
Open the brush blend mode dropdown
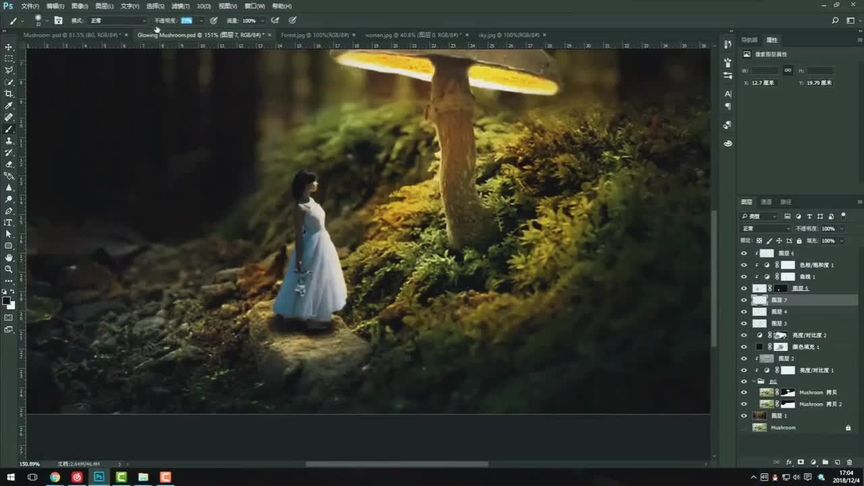[x=118, y=20]
